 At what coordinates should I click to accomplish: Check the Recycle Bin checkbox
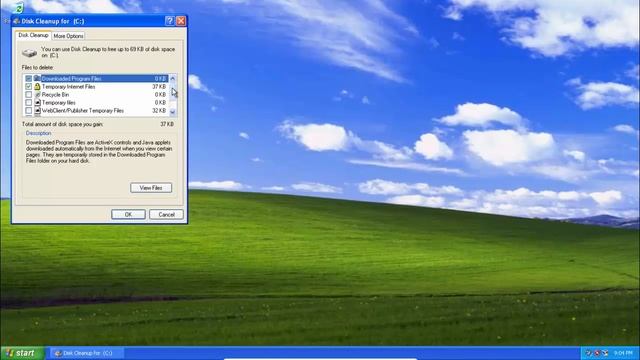pos(28,95)
